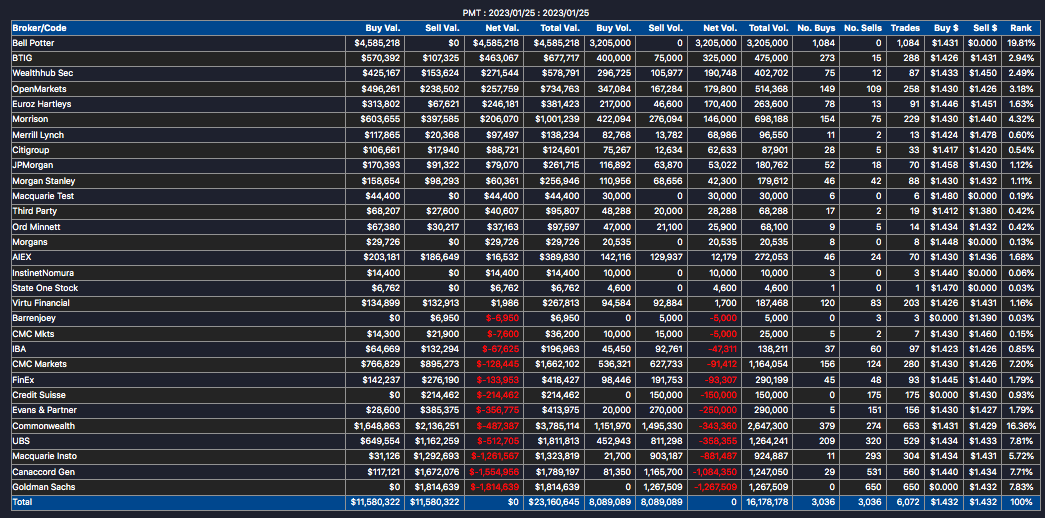Sort by the Sell Val. column header
This screenshot has width=1045, height=518.
pyautogui.click(x=443, y=28)
